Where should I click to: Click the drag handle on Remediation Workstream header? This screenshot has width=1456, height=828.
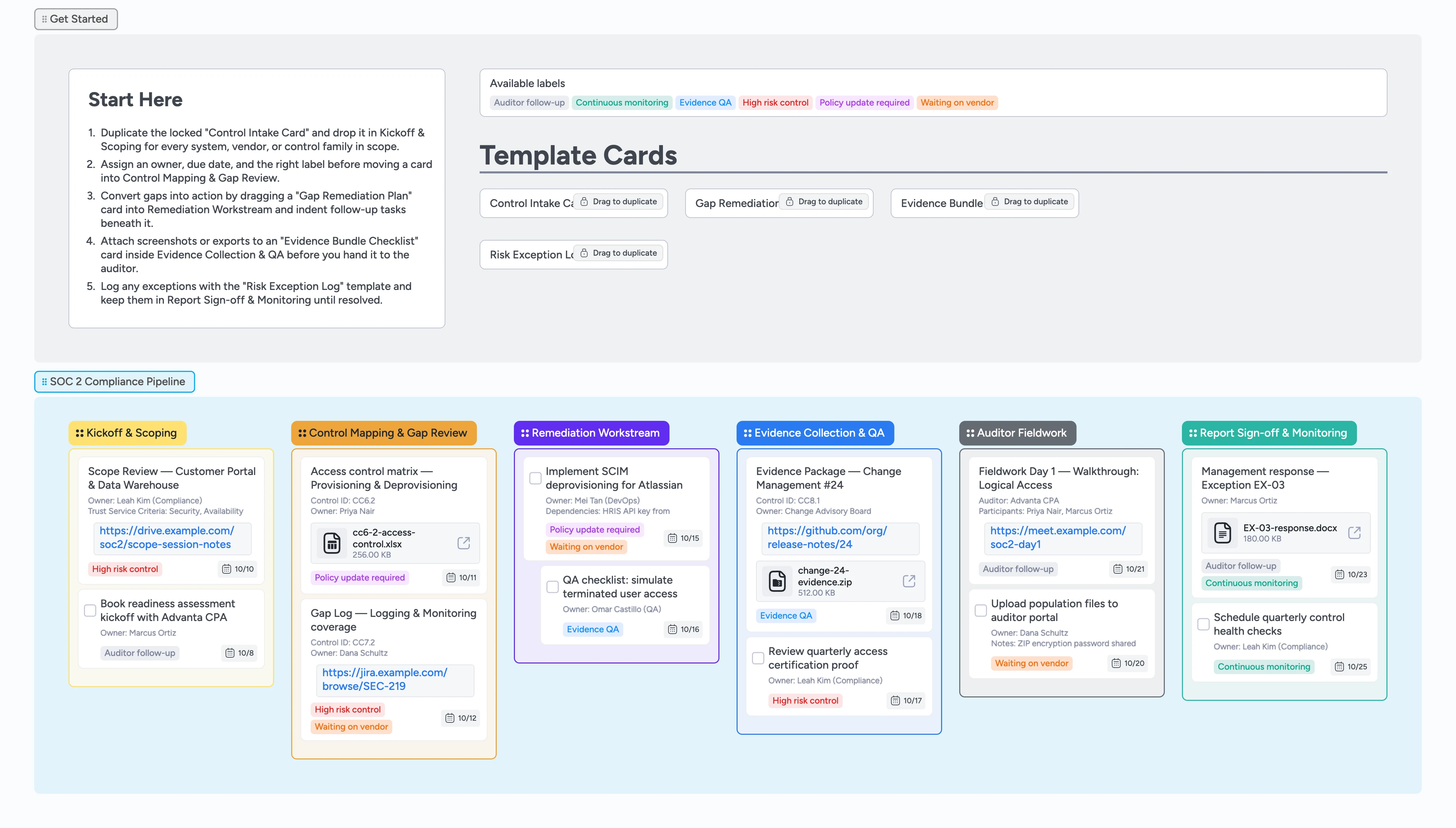525,433
